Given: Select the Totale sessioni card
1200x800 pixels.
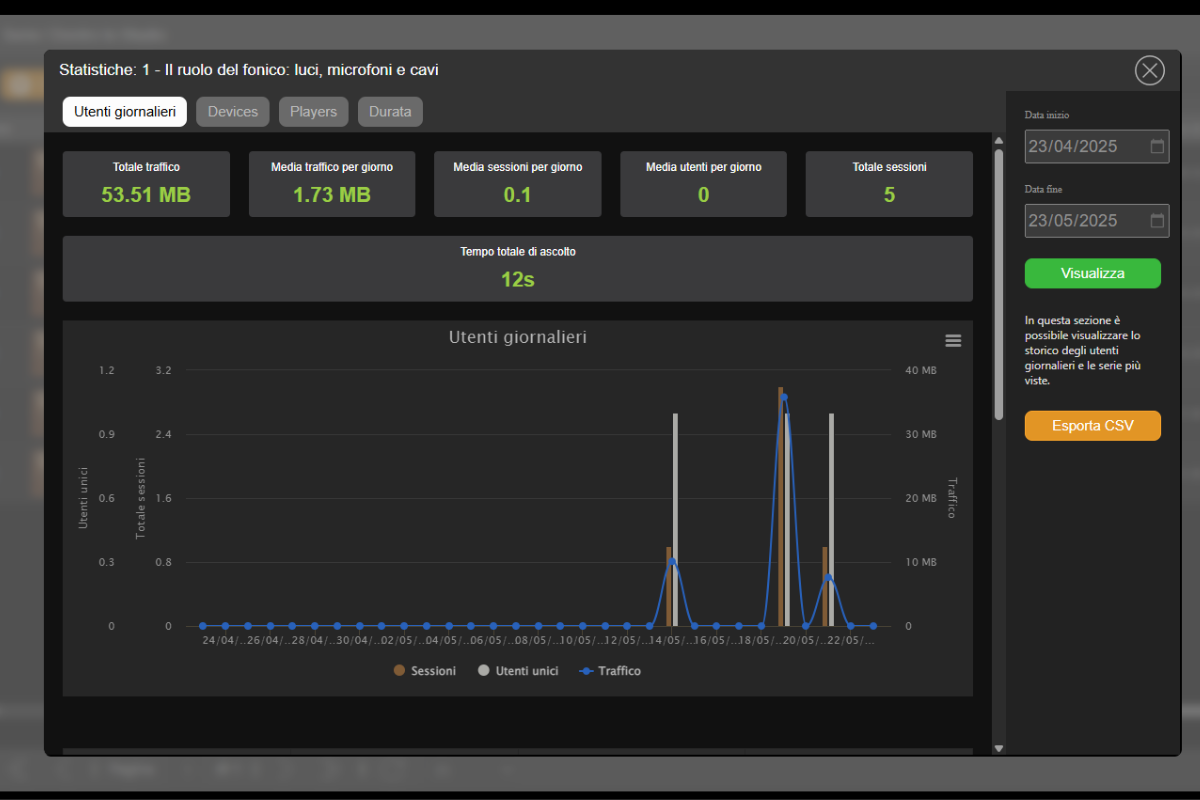Looking at the screenshot, I should [x=889, y=184].
